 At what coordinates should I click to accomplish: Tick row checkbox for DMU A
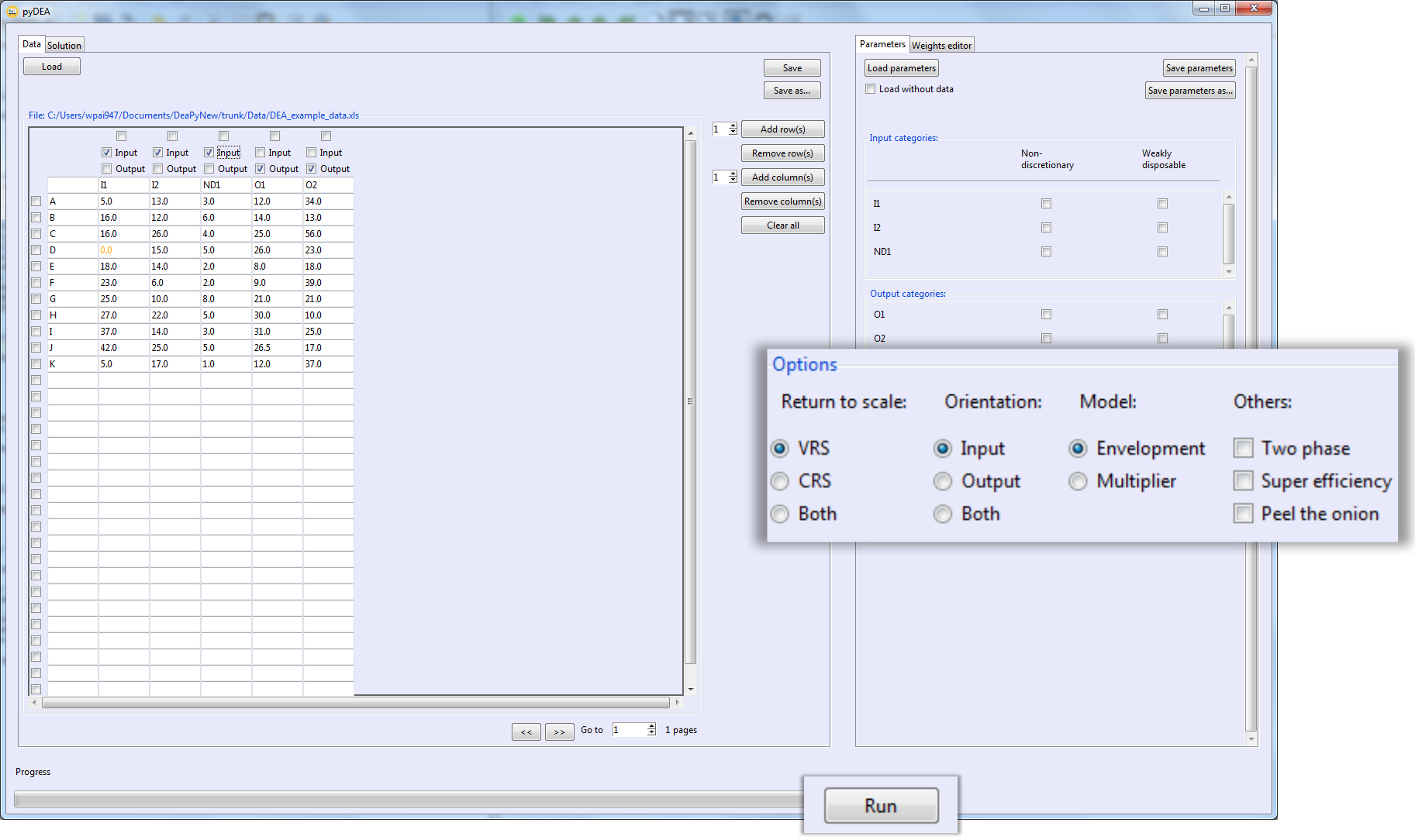click(36, 201)
